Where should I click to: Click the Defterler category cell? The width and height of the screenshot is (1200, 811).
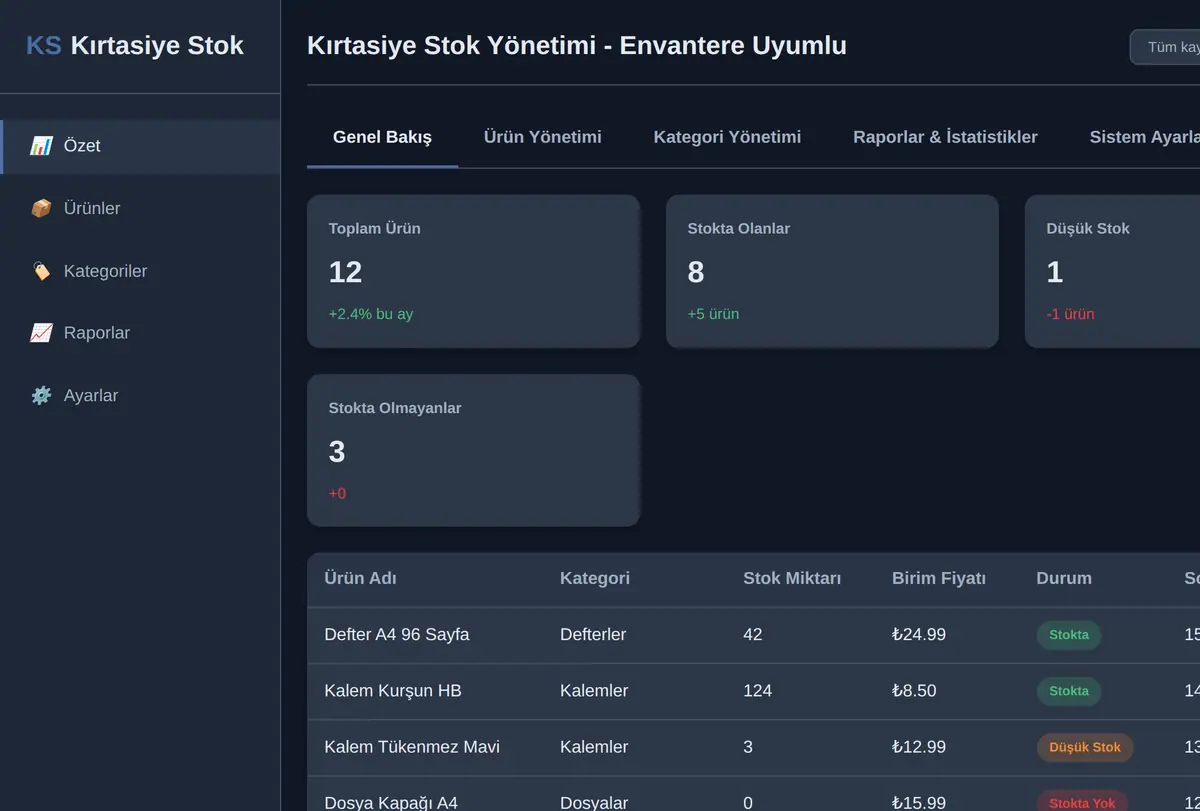tap(593, 634)
